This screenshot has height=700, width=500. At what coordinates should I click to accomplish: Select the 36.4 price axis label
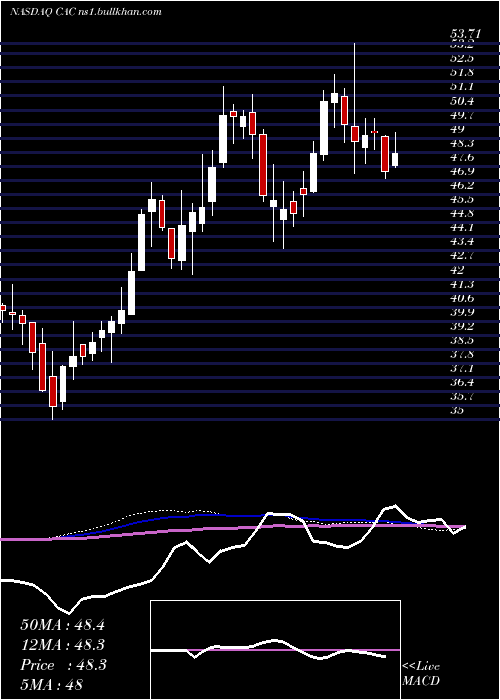click(x=464, y=383)
